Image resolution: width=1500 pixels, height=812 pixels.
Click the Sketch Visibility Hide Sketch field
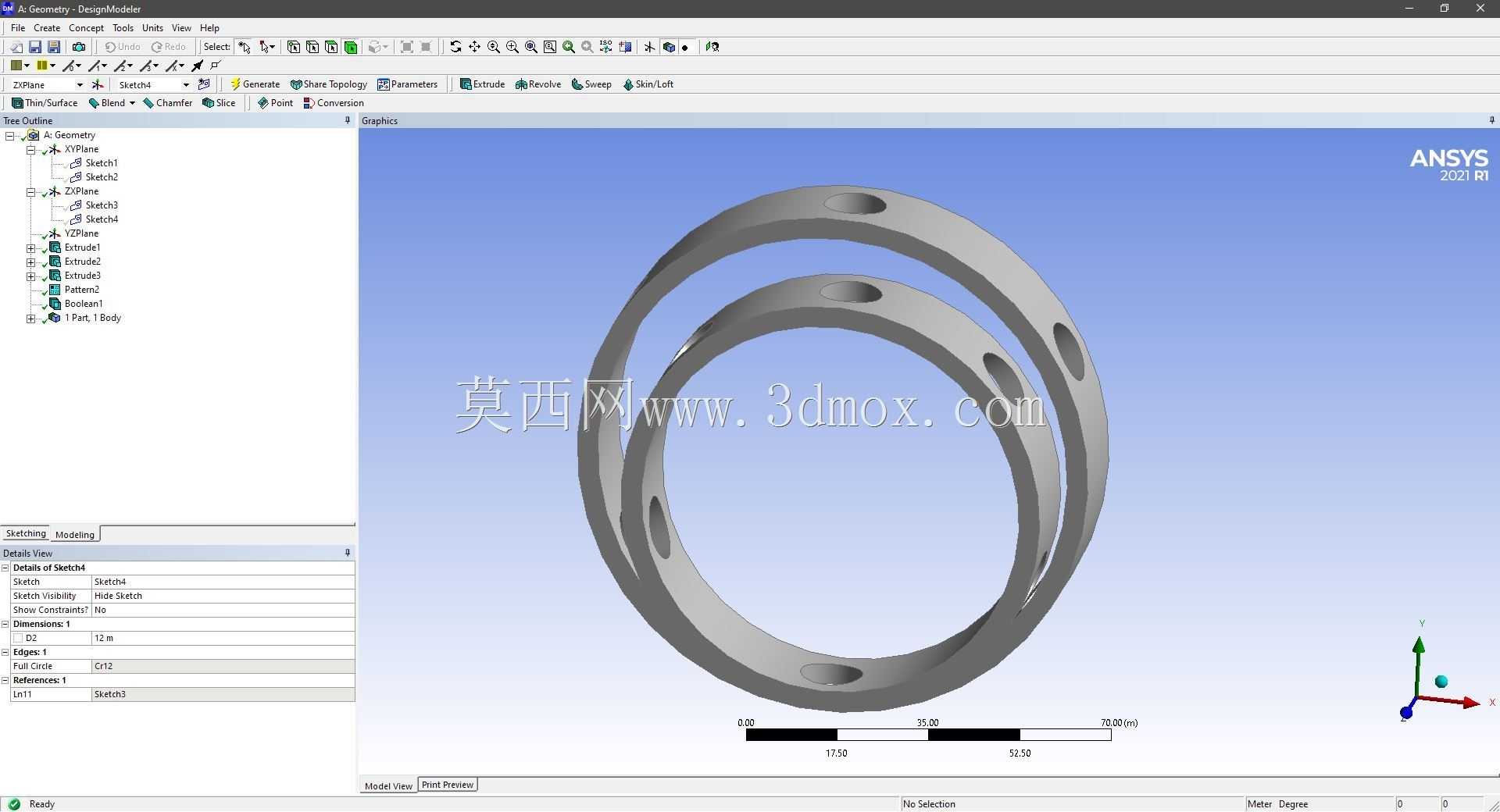[223, 596]
